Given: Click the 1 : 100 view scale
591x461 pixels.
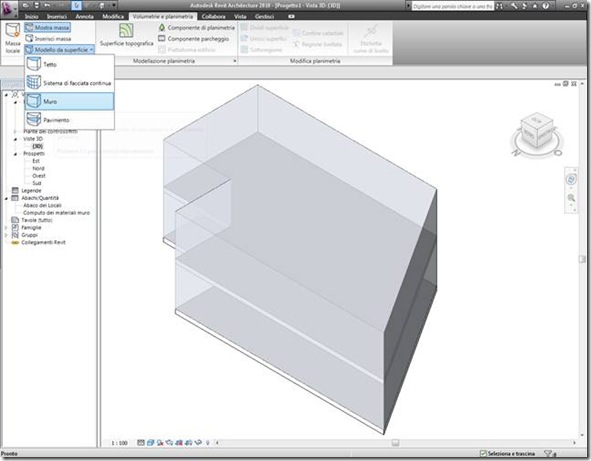Looking at the screenshot, I should 119,443.
